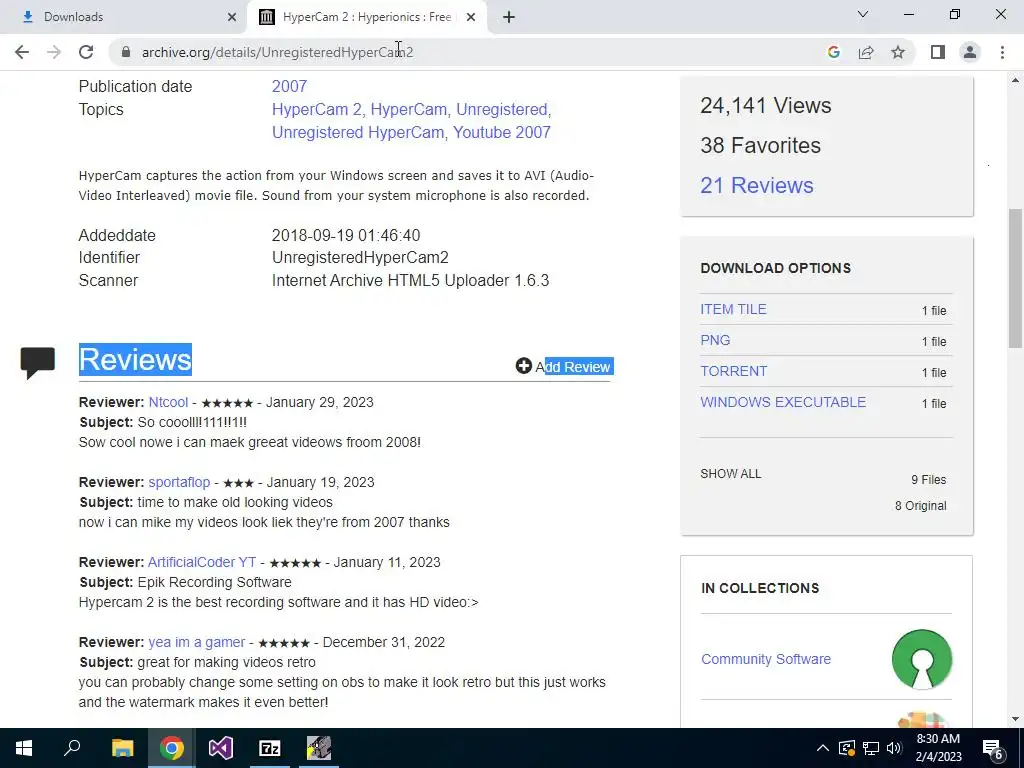Click the padlock site info icon
This screenshot has width=1024, height=768.
point(126,52)
